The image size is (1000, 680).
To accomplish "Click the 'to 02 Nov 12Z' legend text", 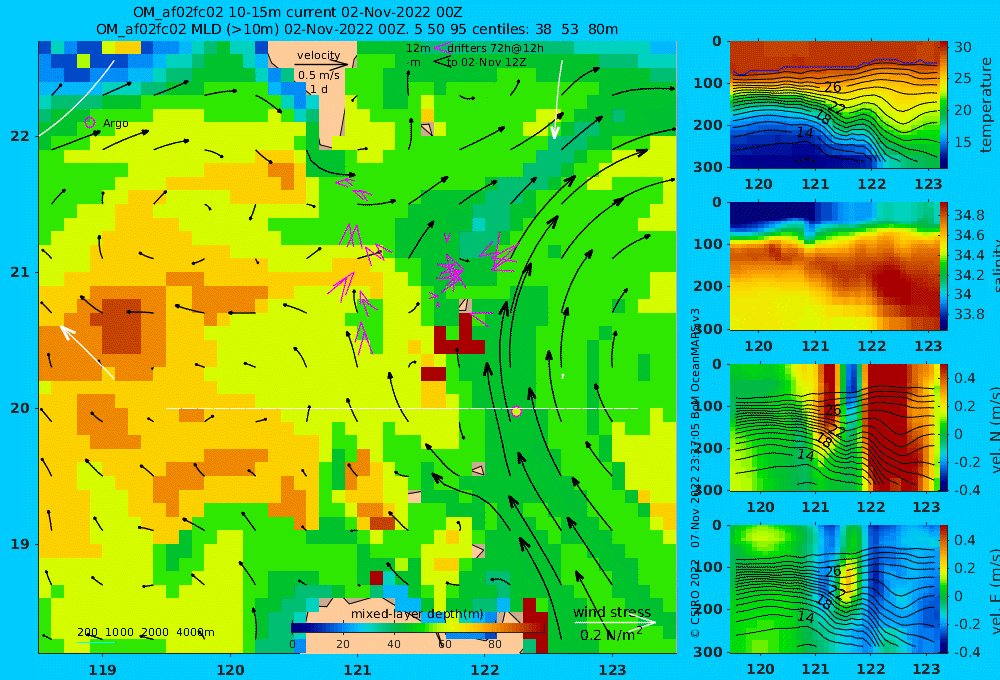I will (x=487, y=62).
